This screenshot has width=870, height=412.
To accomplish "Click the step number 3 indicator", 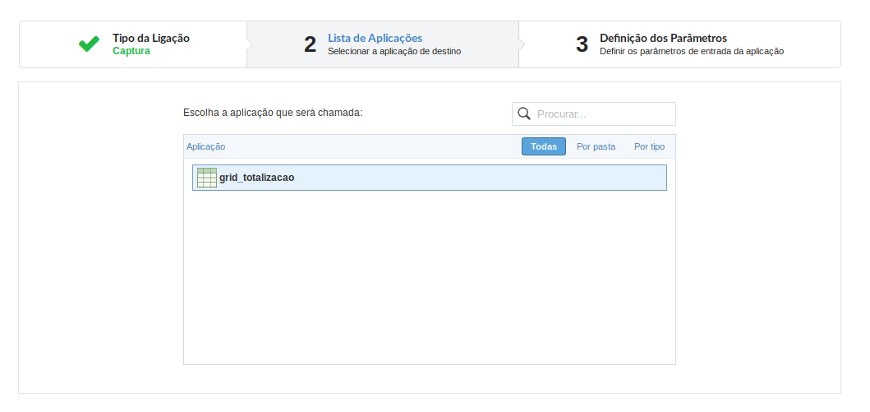I will pos(582,44).
